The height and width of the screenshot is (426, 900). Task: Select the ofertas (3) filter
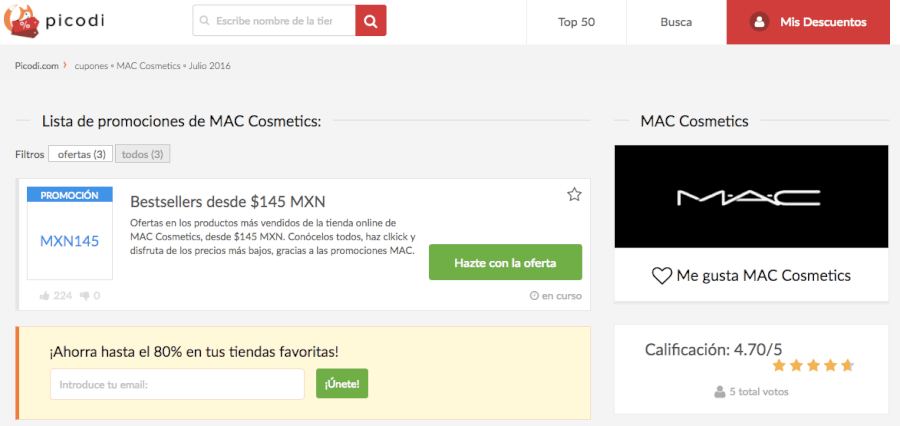(80, 154)
